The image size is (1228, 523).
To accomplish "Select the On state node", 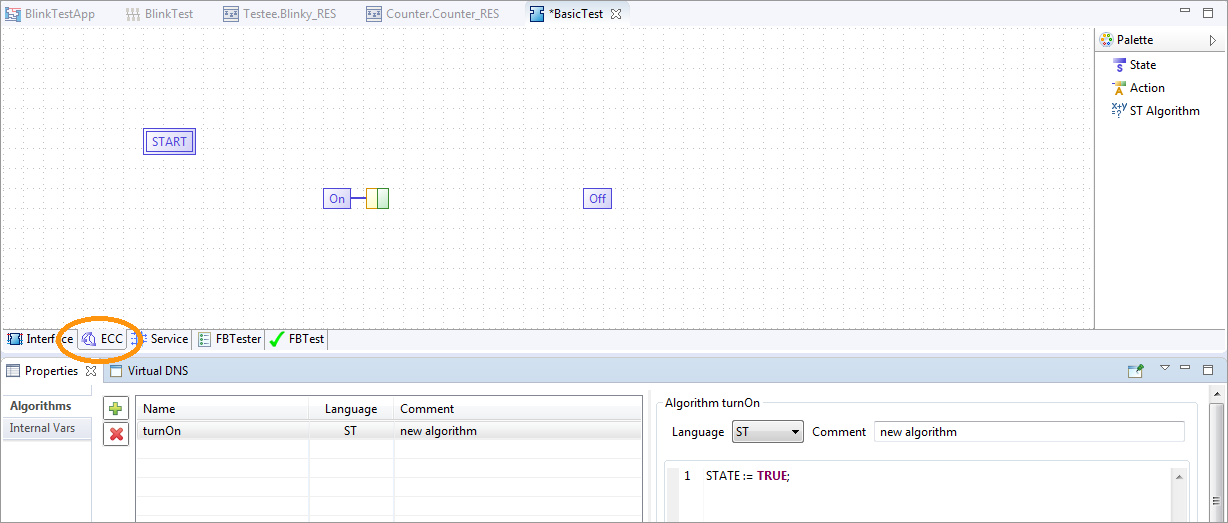I will [x=337, y=199].
